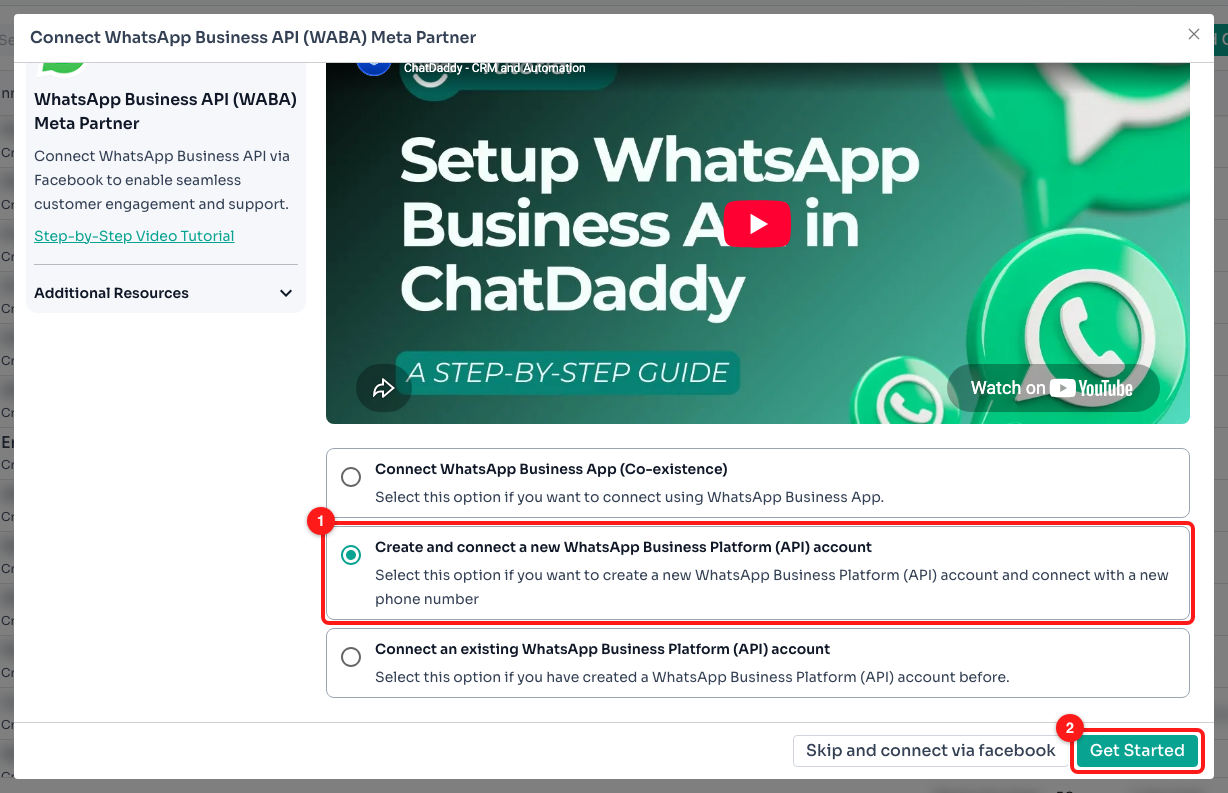Open the Step-by-Step Video Tutorial link
The height and width of the screenshot is (793, 1228).
pos(134,236)
